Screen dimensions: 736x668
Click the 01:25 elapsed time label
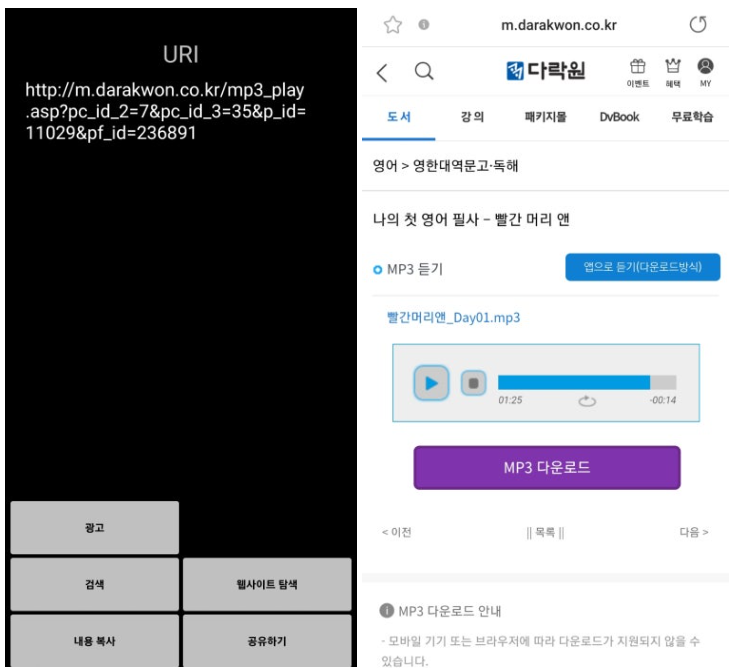[510, 400]
